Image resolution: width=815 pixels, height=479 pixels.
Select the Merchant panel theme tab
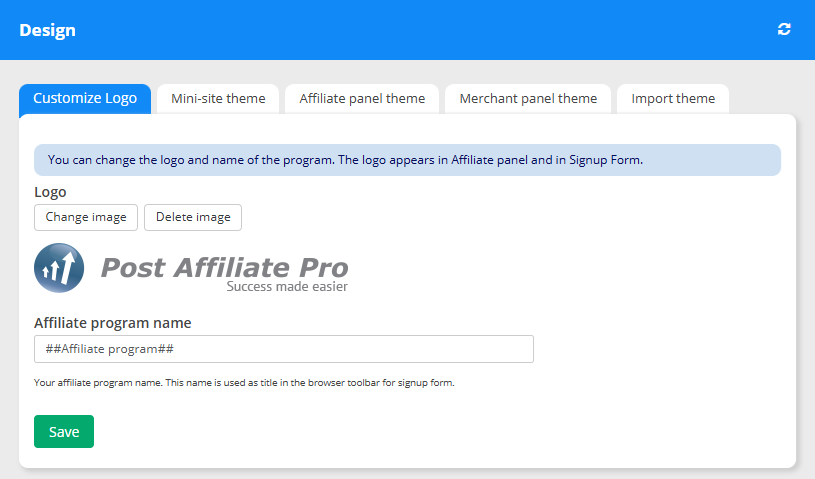[x=527, y=98]
